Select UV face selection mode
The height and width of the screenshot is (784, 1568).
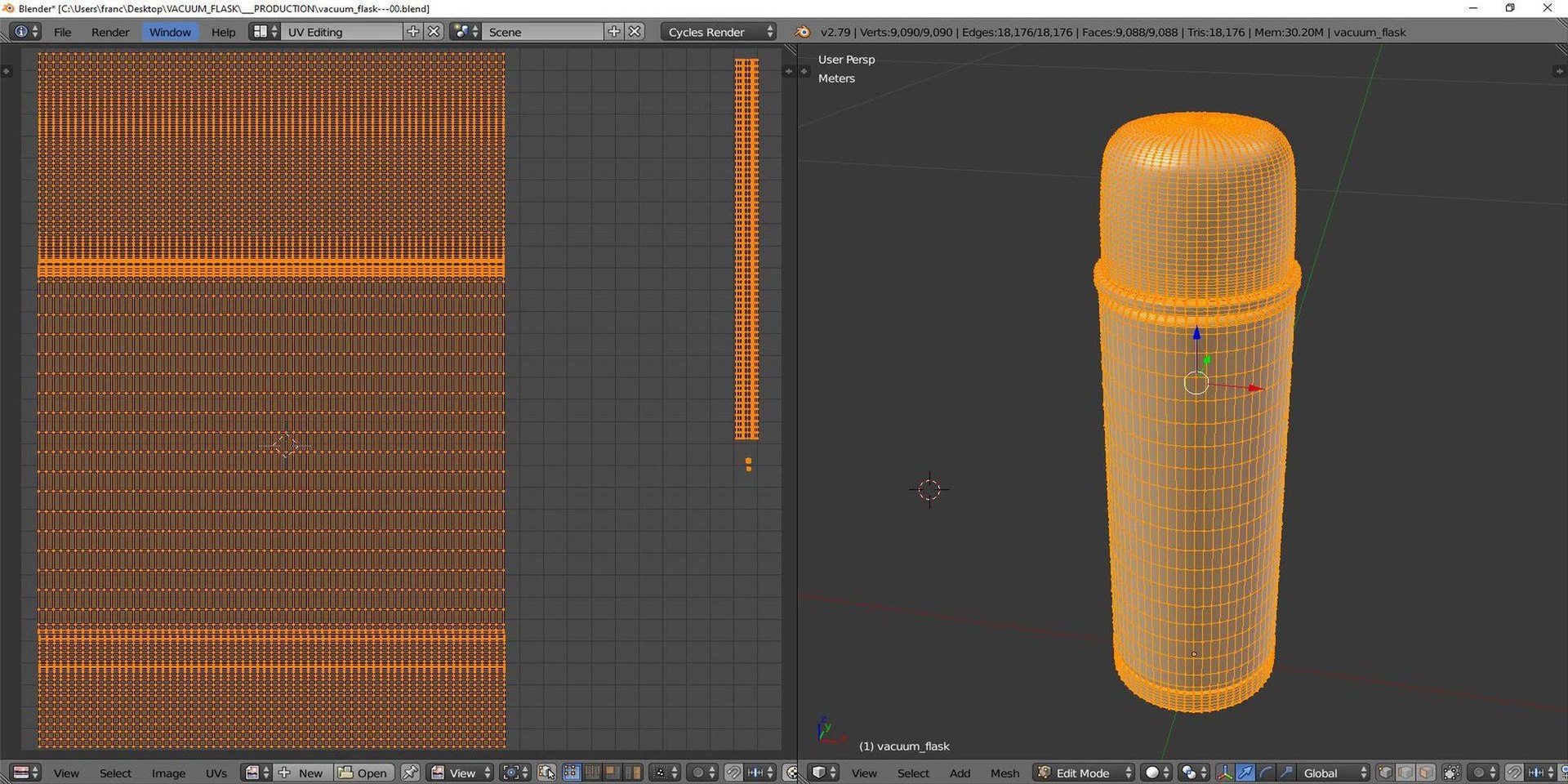tap(612, 773)
